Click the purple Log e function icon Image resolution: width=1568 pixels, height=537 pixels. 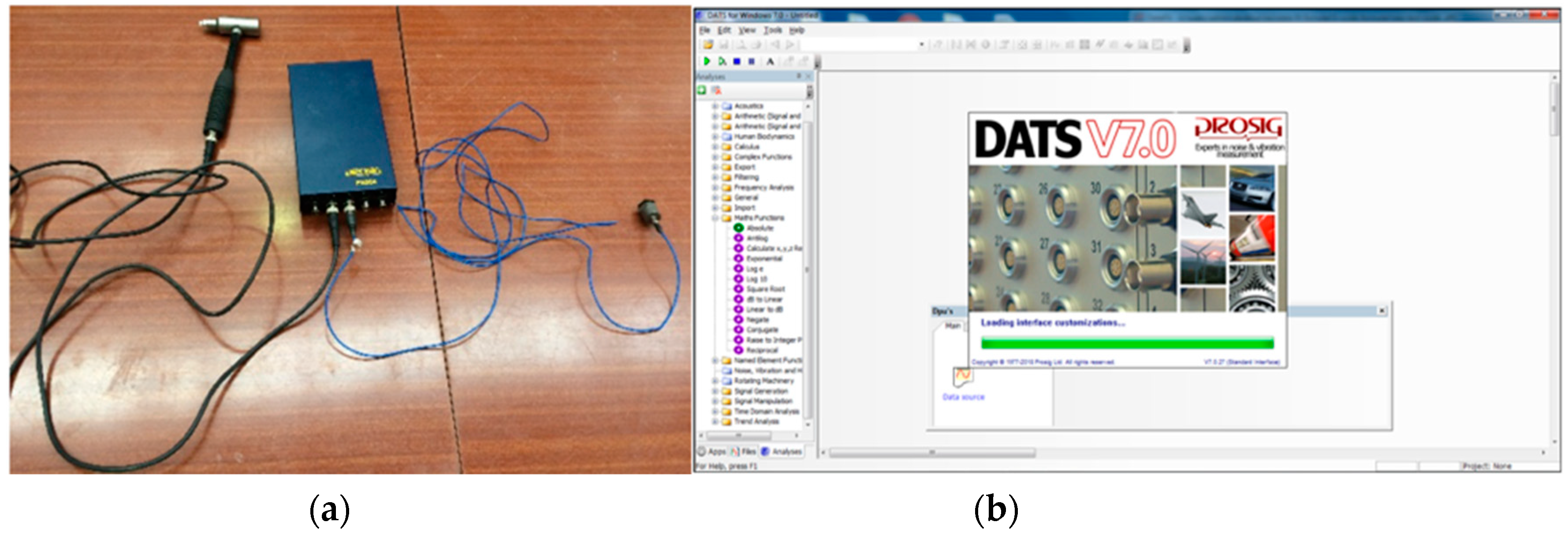(x=738, y=268)
